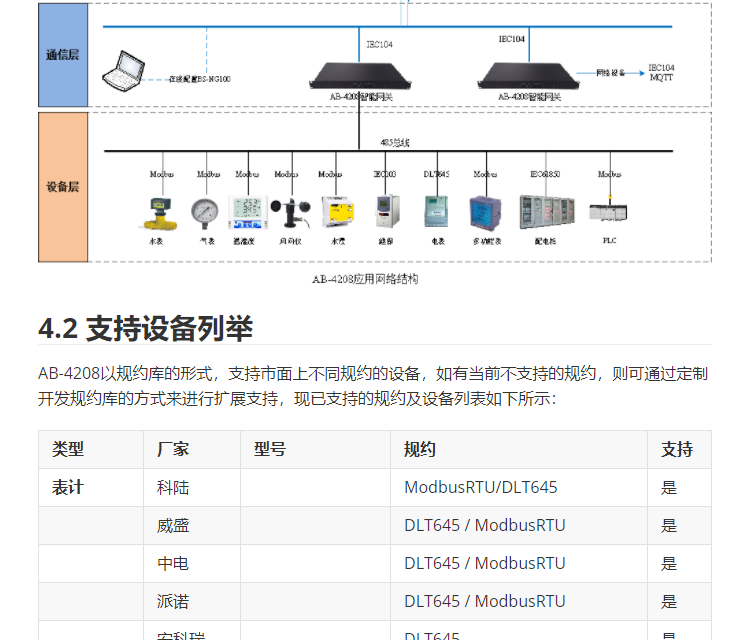Click the IEC104 label above the 485-bus gateway

pyautogui.click(x=379, y=44)
